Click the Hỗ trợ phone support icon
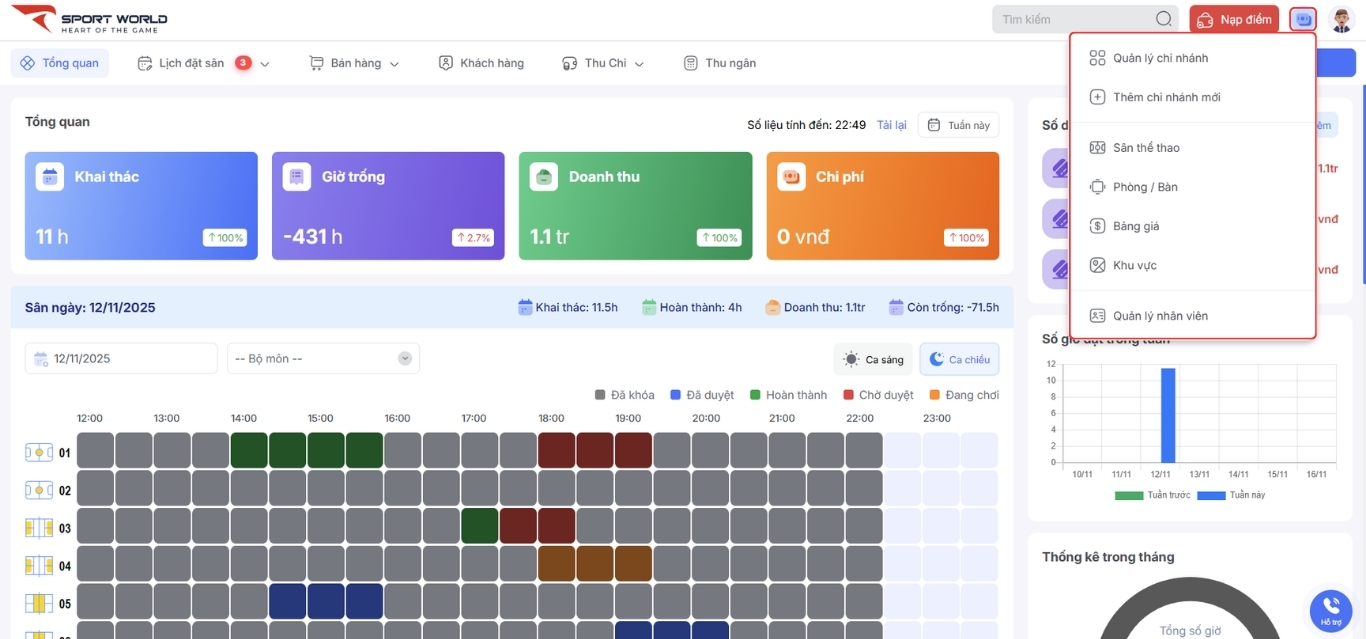 (x=1330, y=607)
